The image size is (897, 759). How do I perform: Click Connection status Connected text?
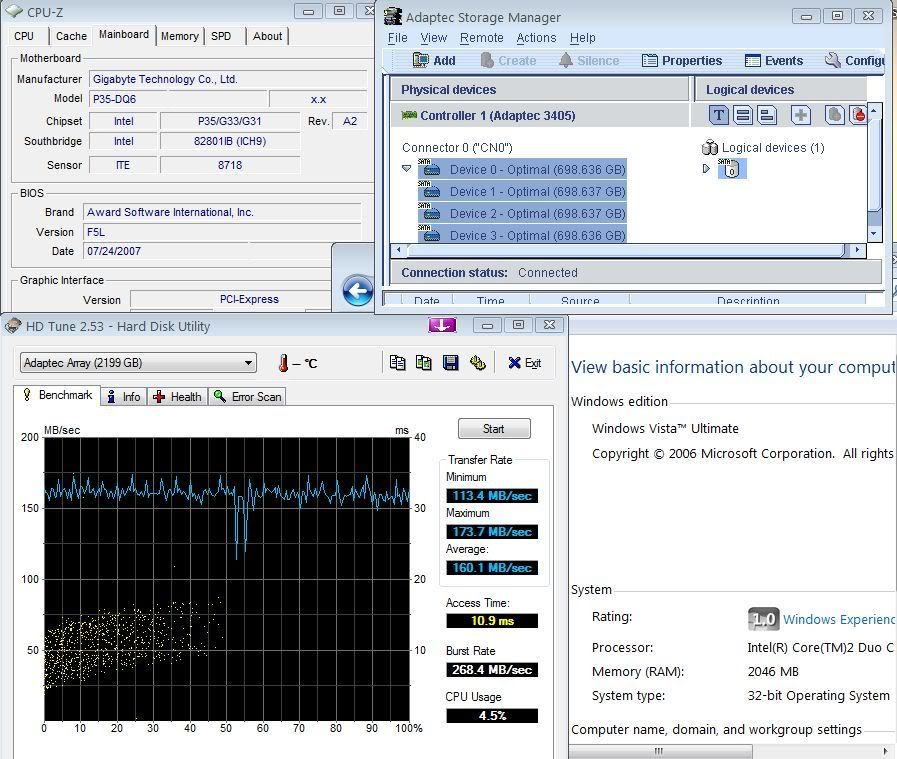click(x=547, y=273)
